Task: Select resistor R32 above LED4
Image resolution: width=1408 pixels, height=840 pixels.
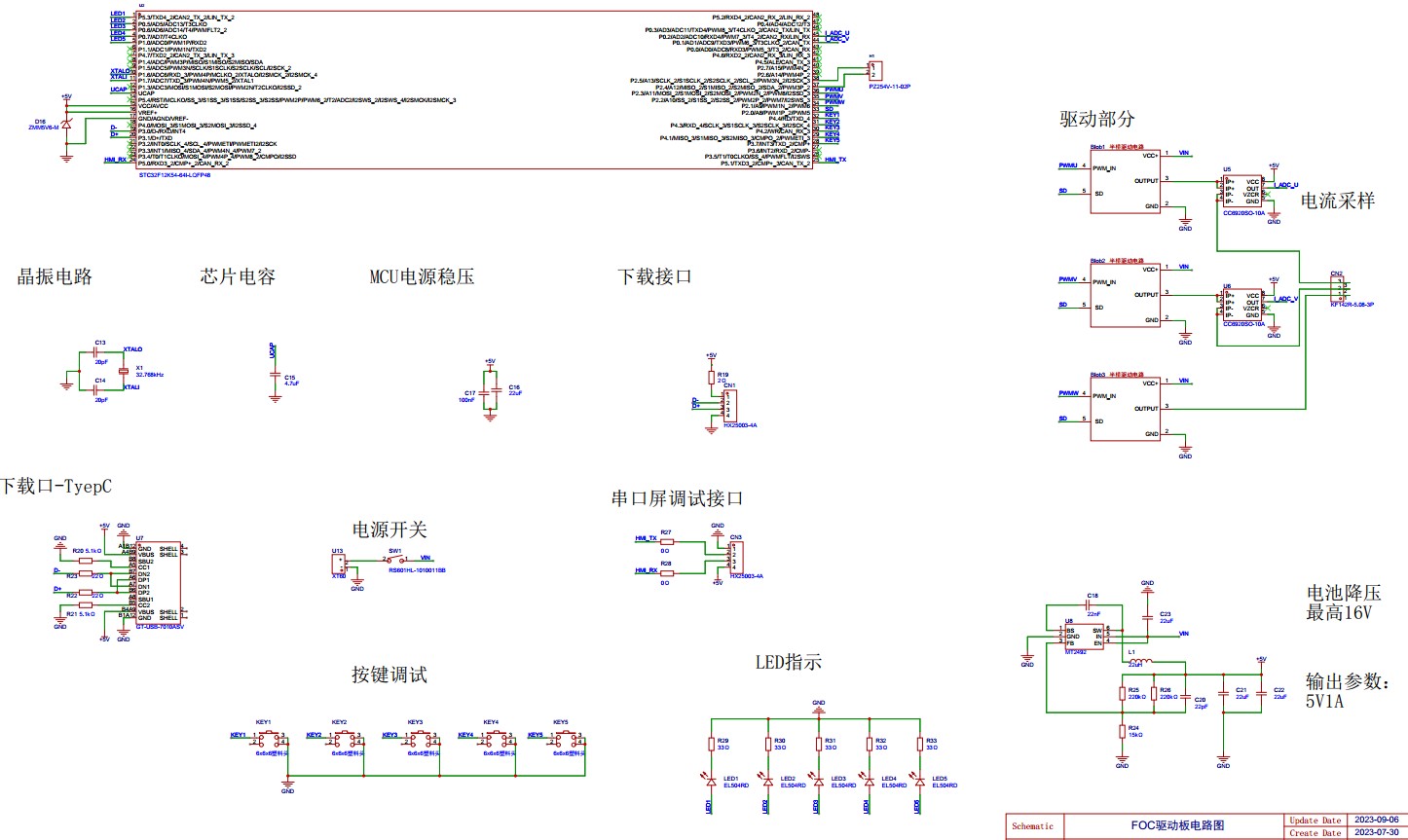Action: click(869, 745)
